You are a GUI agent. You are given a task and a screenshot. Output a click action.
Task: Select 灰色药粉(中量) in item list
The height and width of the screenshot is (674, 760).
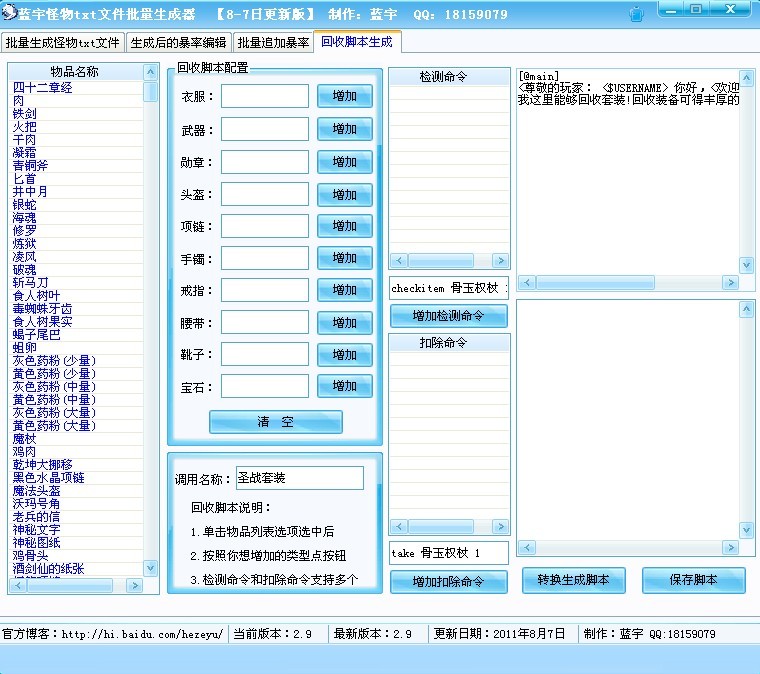54,386
